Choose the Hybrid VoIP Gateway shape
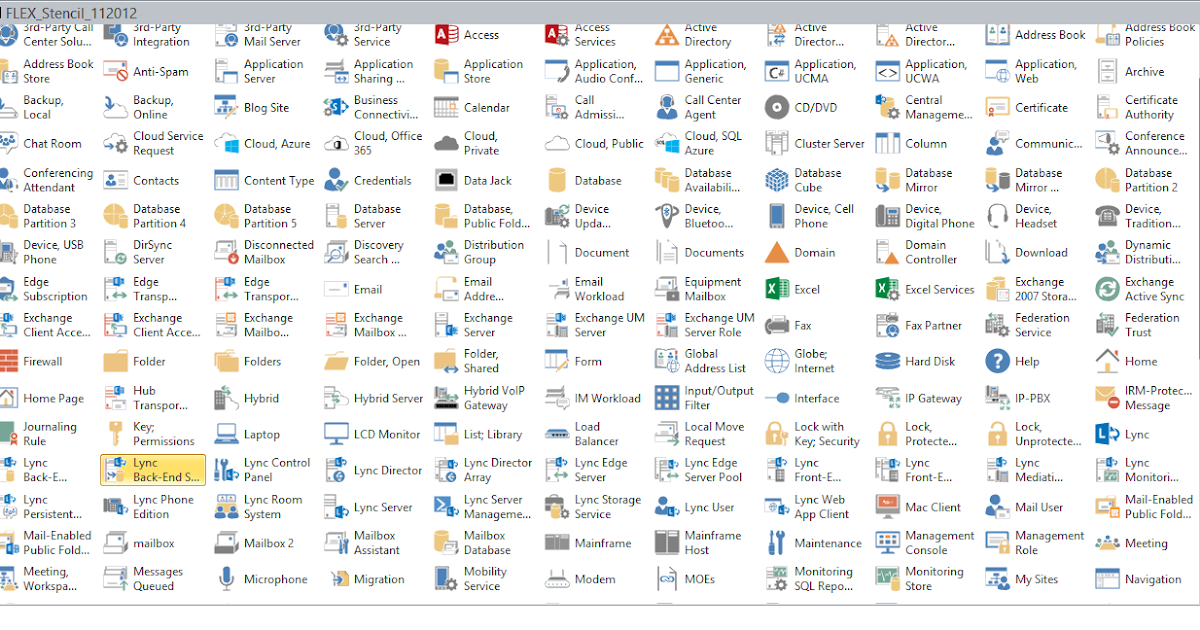This screenshot has width=1200, height=630. [x=480, y=398]
